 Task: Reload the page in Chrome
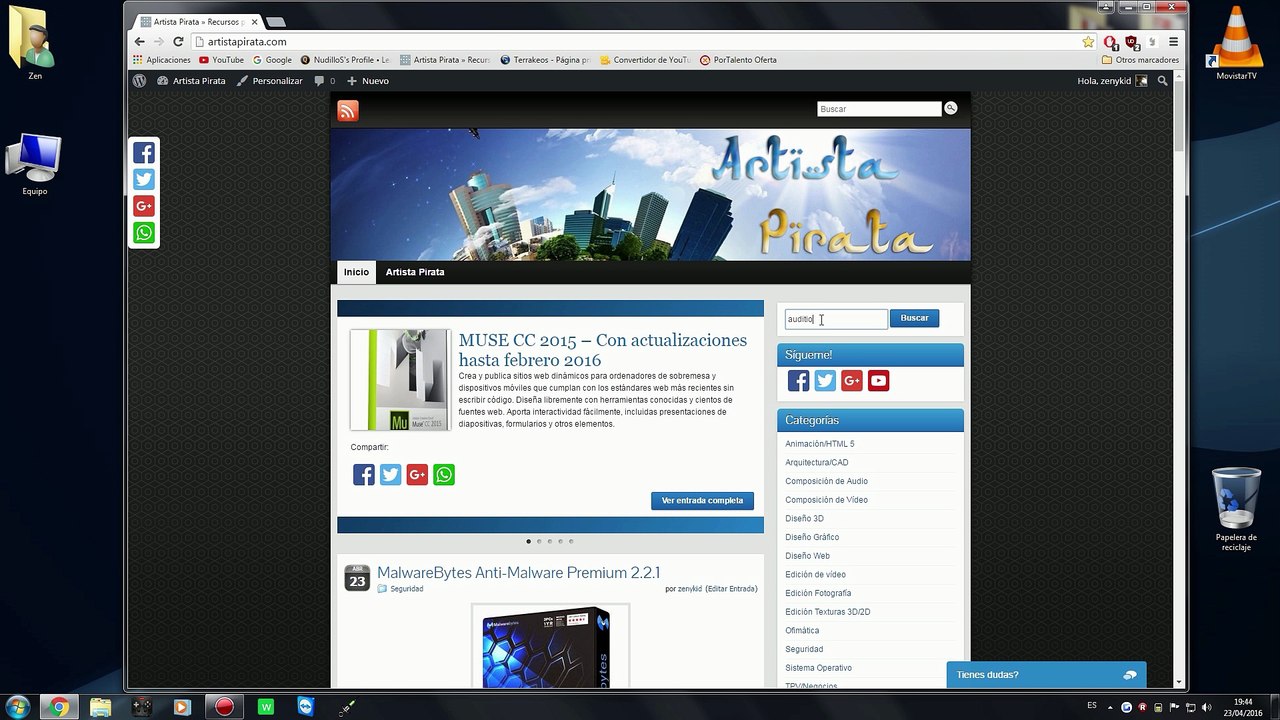click(x=178, y=42)
